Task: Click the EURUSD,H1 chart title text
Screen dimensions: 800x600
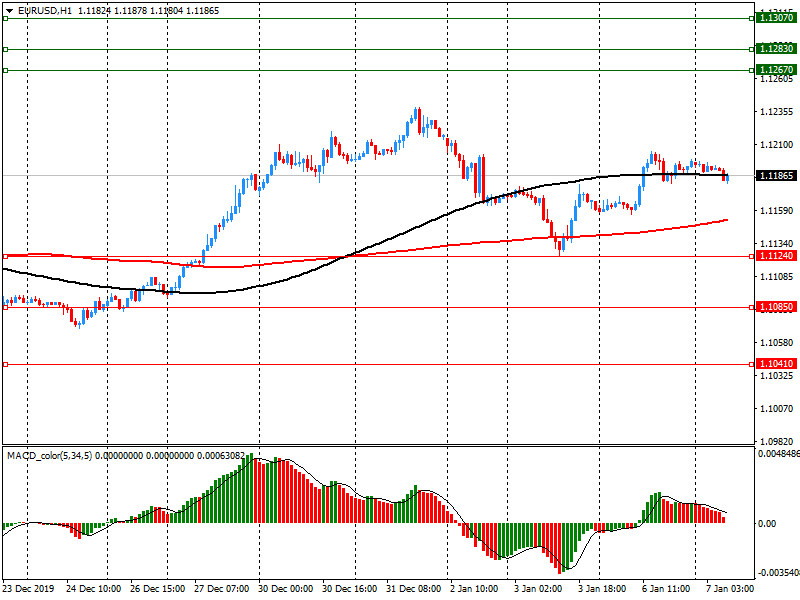Action: [45, 11]
